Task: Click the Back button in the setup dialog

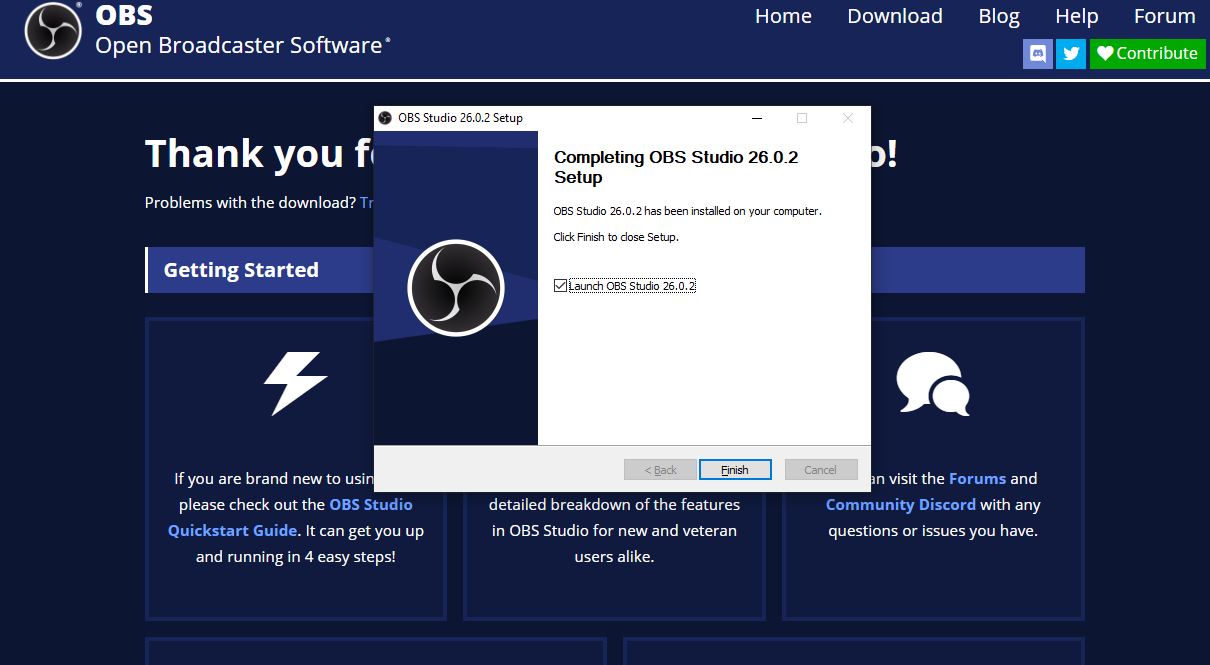Action: 661,470
